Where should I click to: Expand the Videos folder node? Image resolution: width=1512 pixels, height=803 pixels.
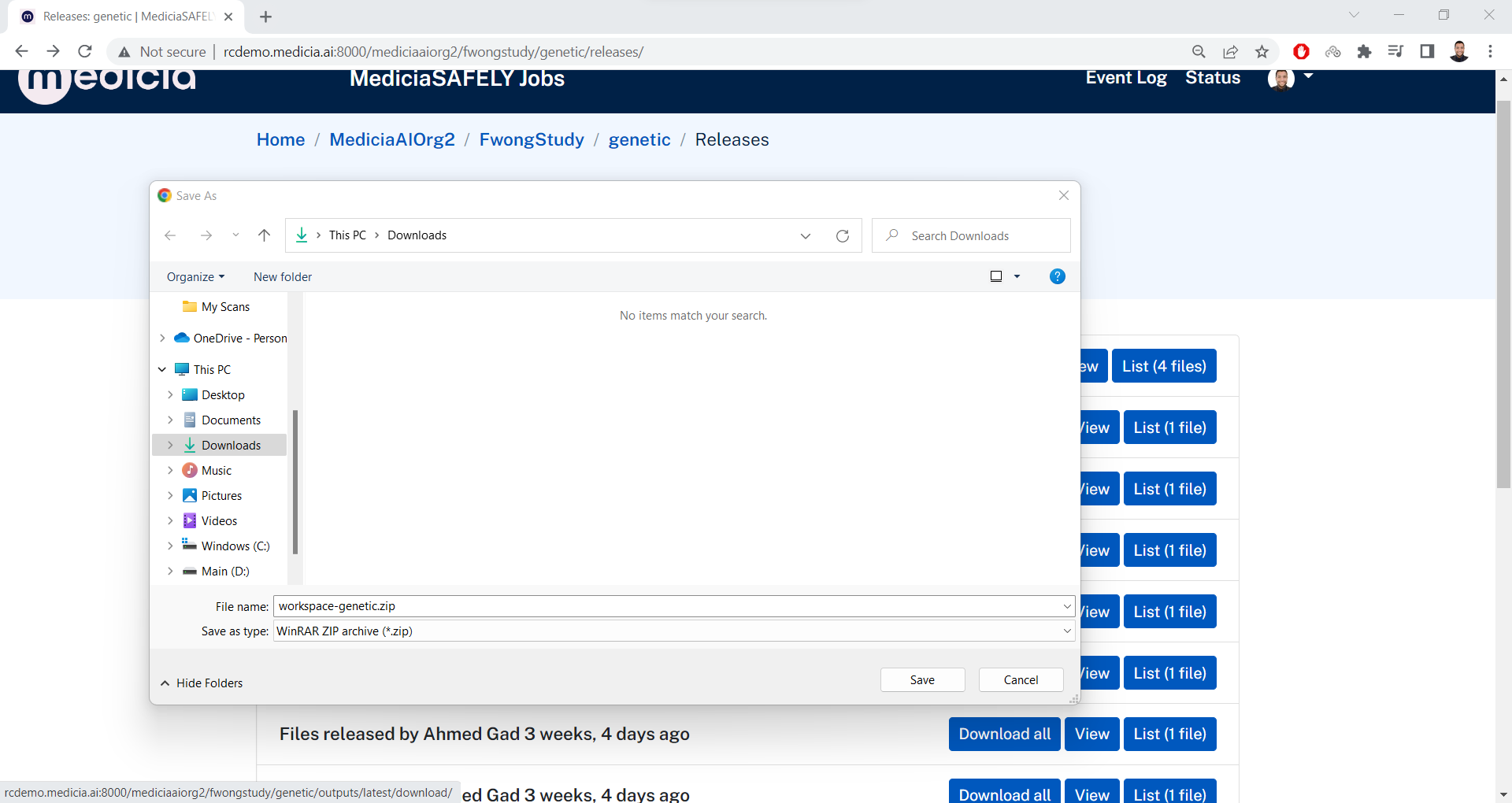170,520
